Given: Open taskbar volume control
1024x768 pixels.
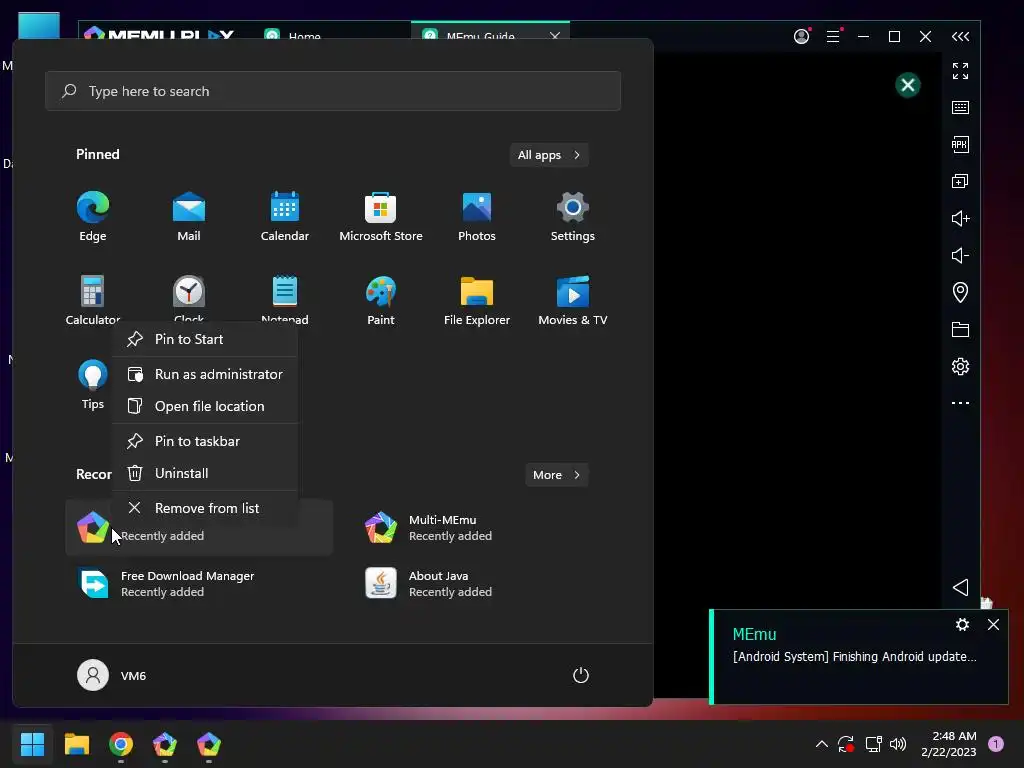Looking at the screenshot, I should pos(898,744).
